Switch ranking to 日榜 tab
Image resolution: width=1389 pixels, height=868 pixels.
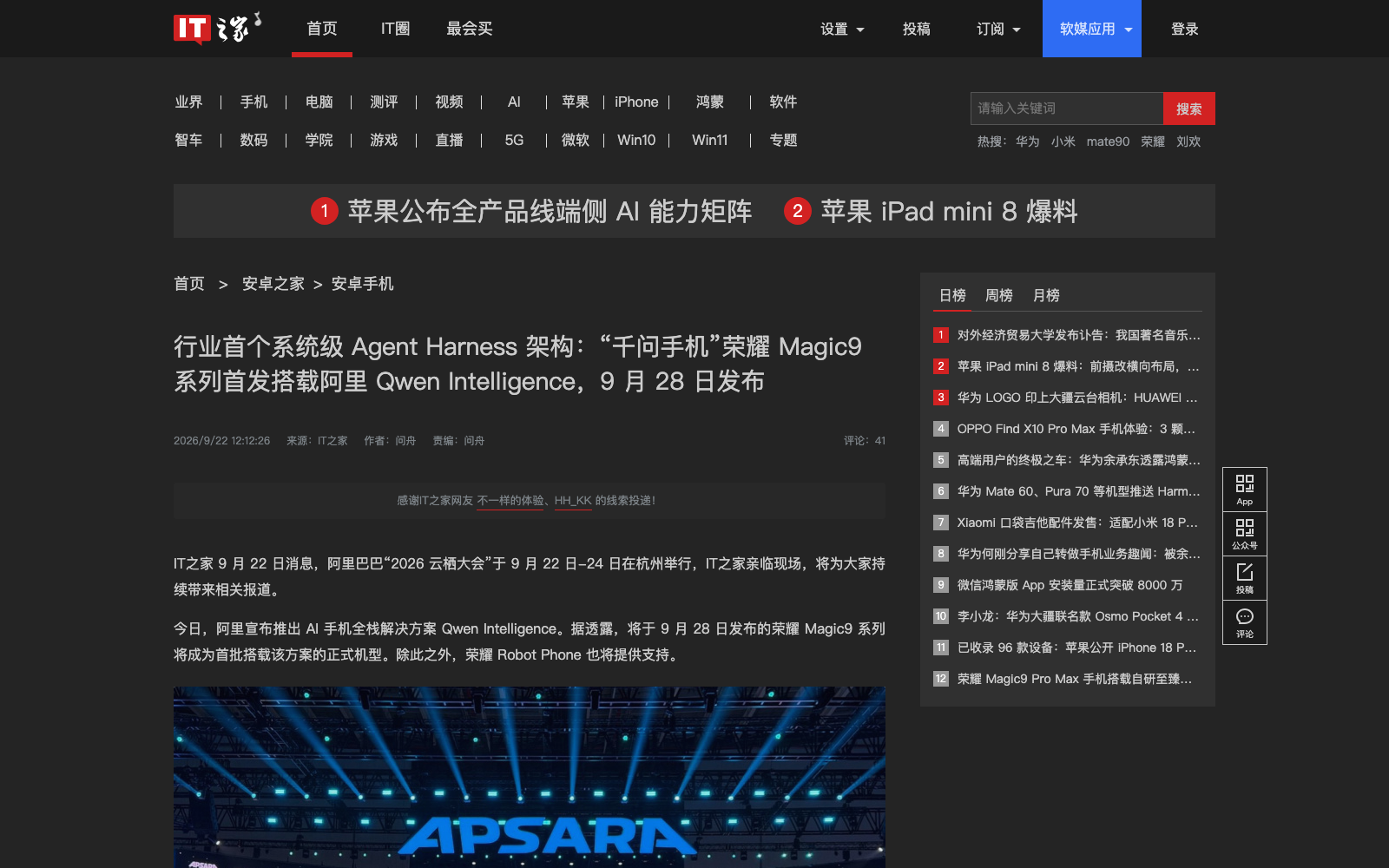point(952,295)
